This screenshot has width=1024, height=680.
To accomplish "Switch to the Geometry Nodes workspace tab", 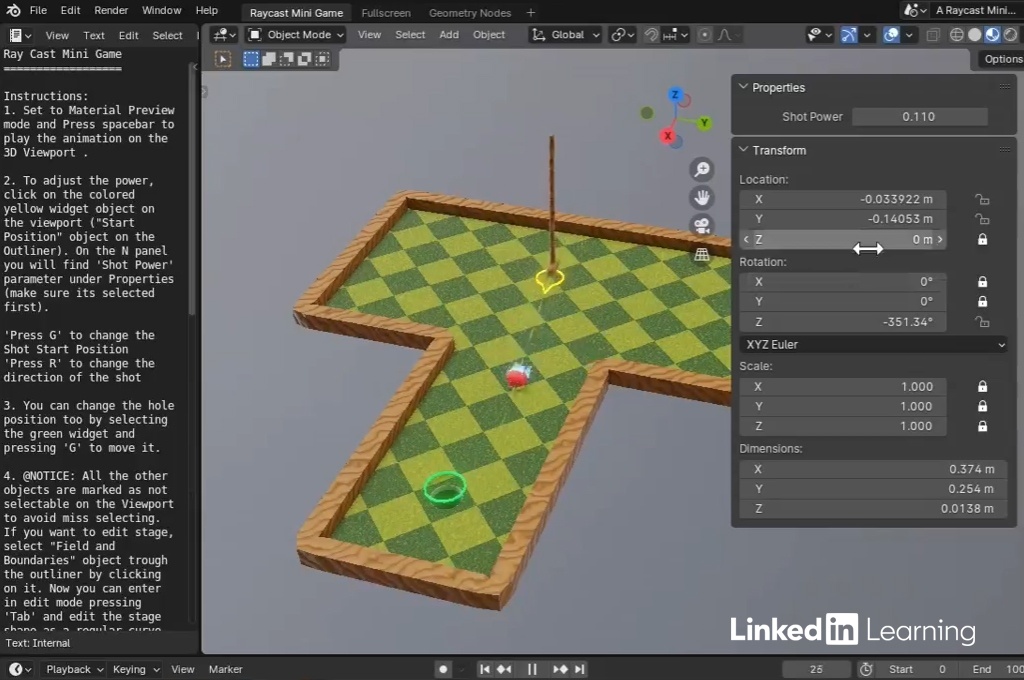I will click(x=469, y=13).
